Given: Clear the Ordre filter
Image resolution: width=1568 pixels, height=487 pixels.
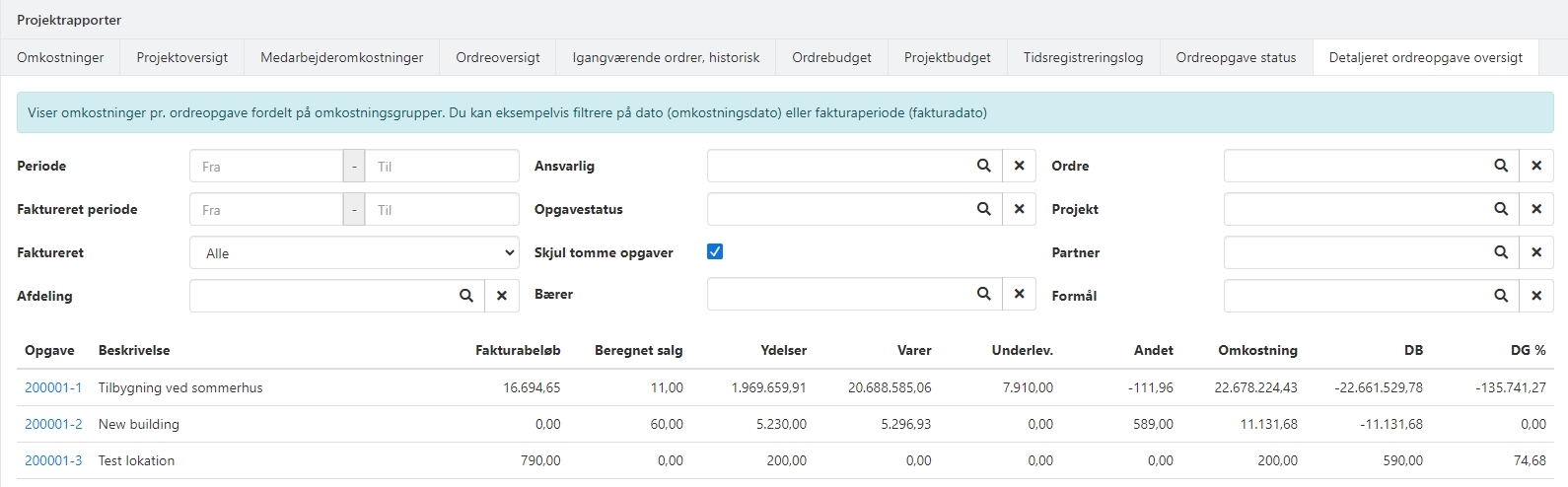Looking at the screenshot, I should [x=1536, y=166].
